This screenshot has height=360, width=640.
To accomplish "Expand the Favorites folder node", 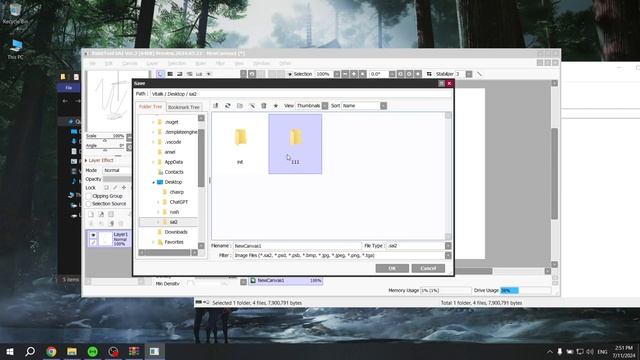I will (153, 242).
